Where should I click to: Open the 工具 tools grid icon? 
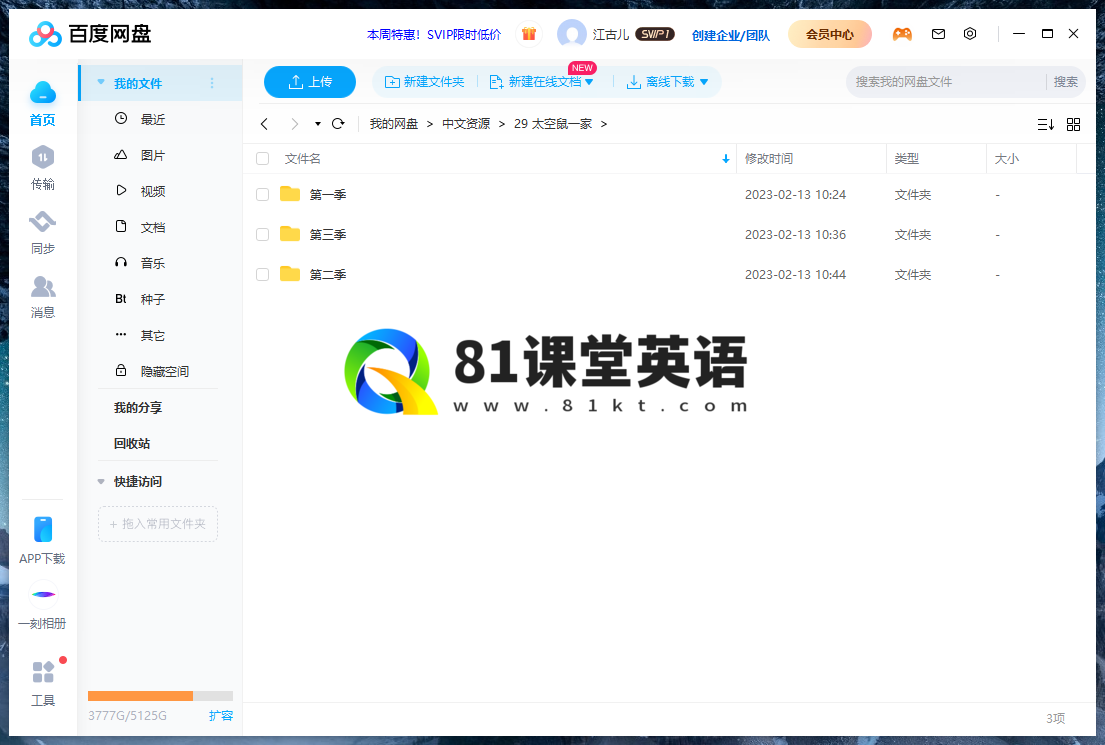pyautogui.click(x=43, y=672)
